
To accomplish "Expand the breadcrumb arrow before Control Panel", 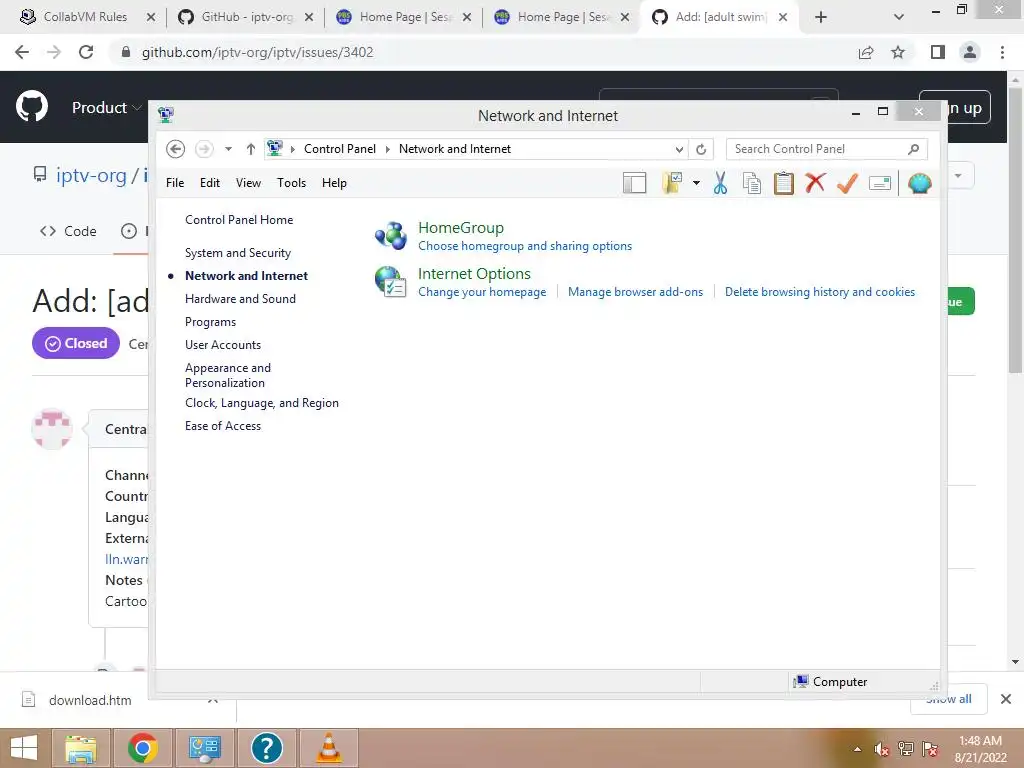I will pos(293,149).
